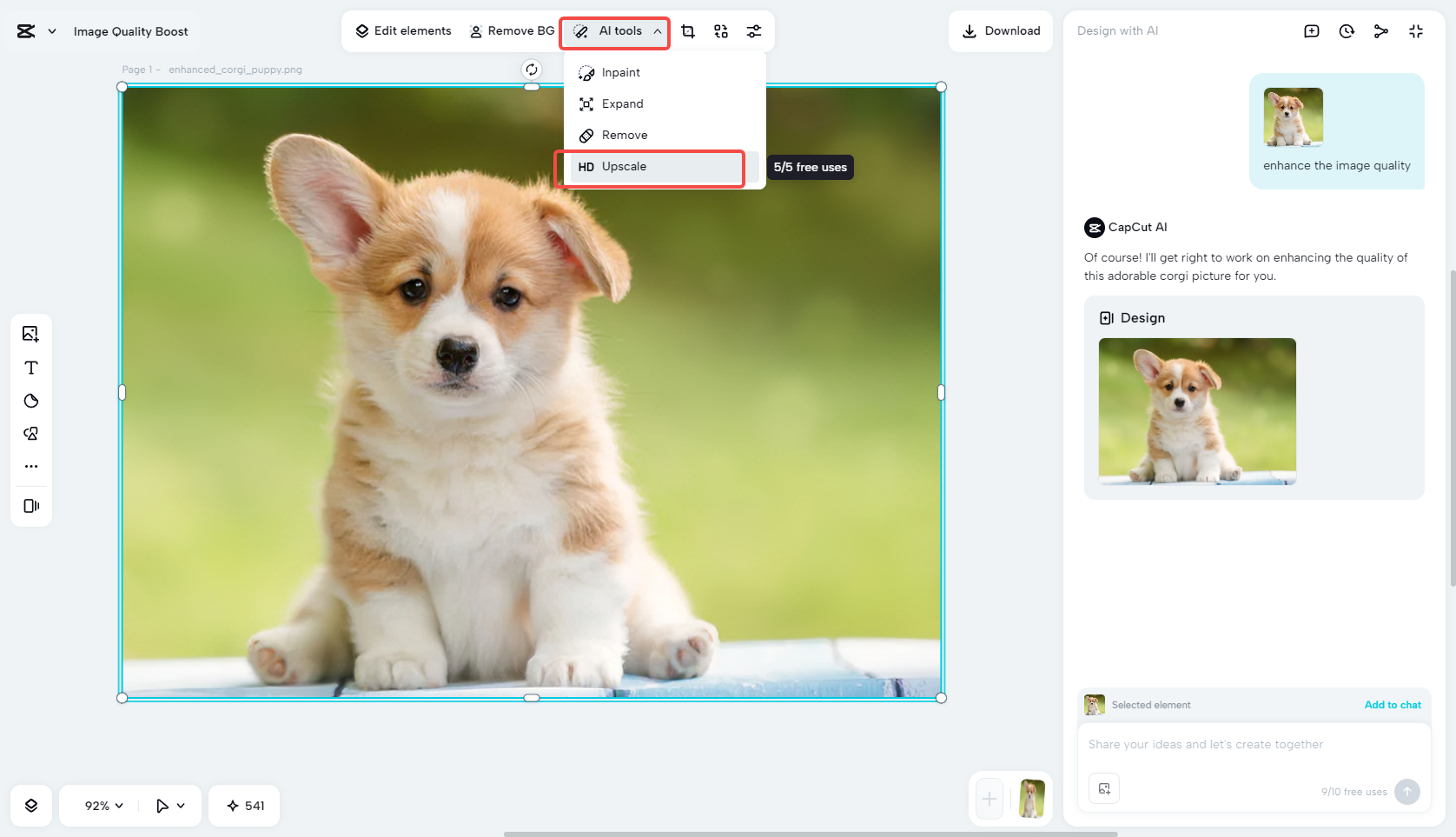
Task: Click Add to chat link
Action: click(1393, 705)
